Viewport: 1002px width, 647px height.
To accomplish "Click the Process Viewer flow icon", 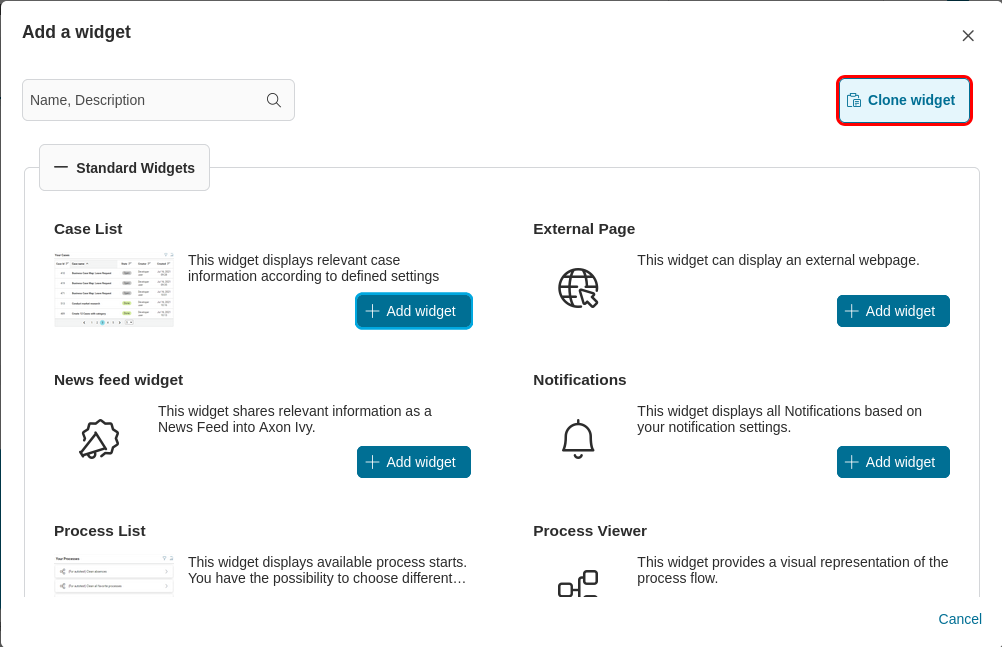I will coord(578,583).
